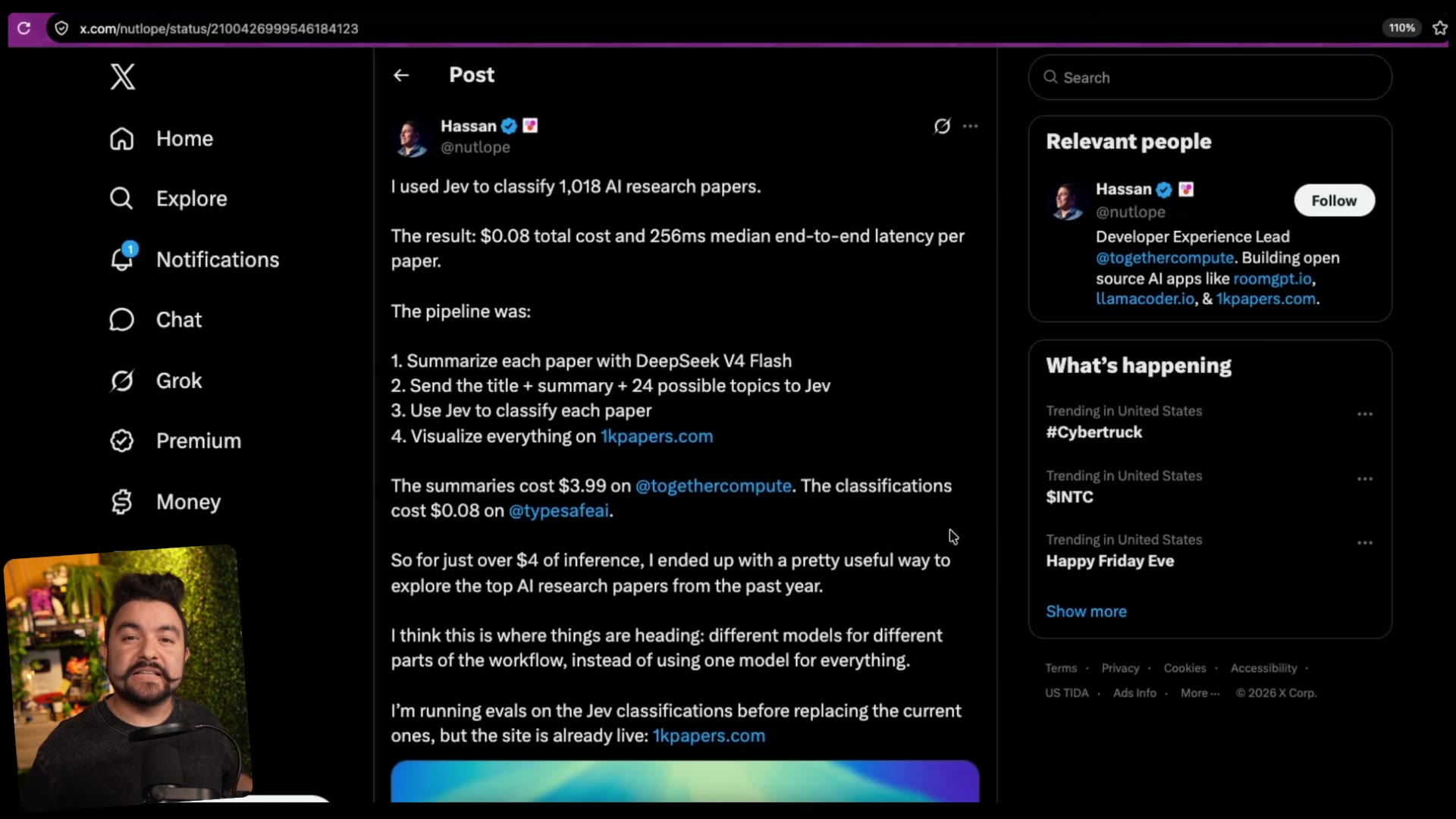Open @togethercompute link in Hassan's bio
Image resolution: width=1456 pixels, height=819 pixels.
point(1165,259)
